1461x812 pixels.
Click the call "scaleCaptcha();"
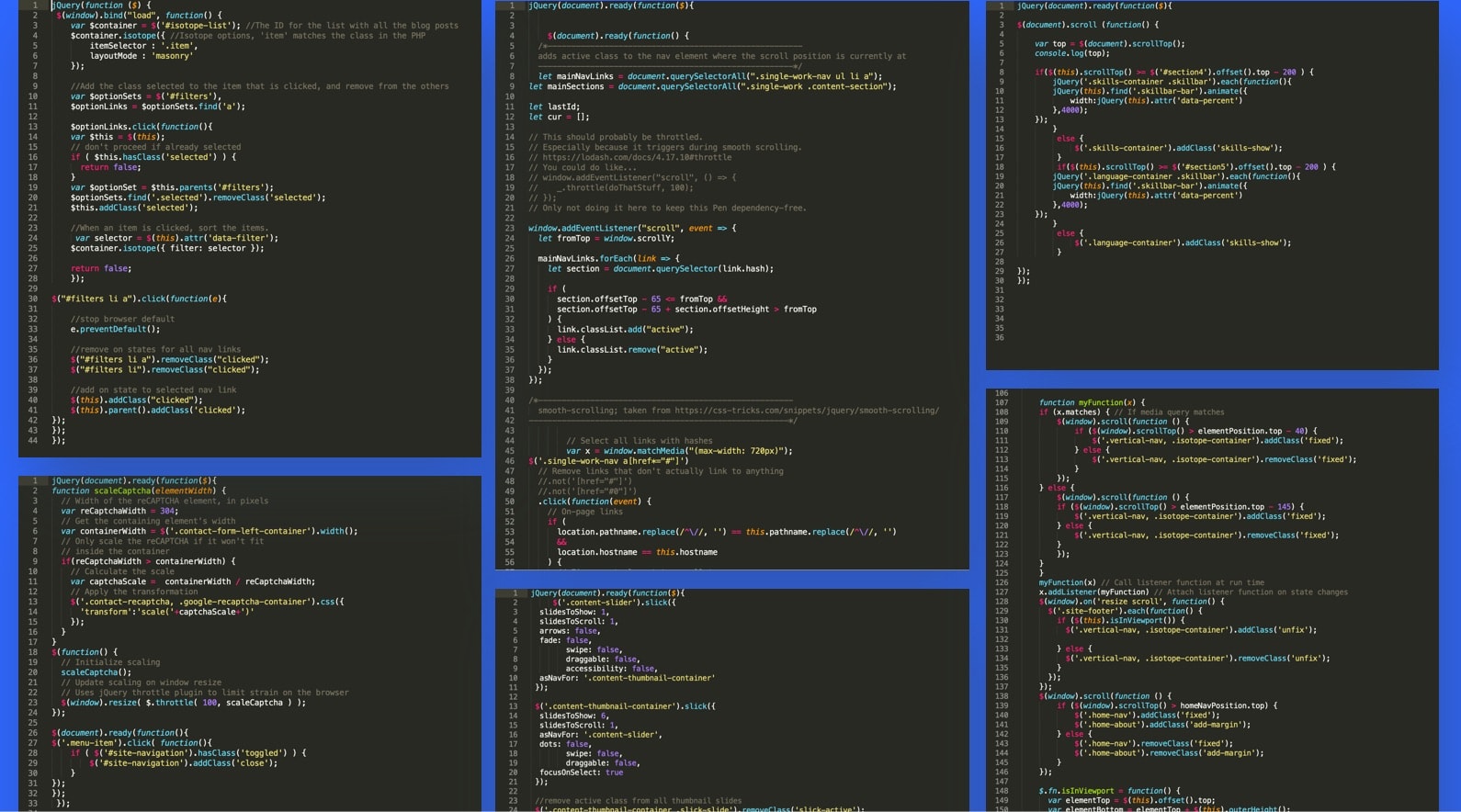click(96, 672)
